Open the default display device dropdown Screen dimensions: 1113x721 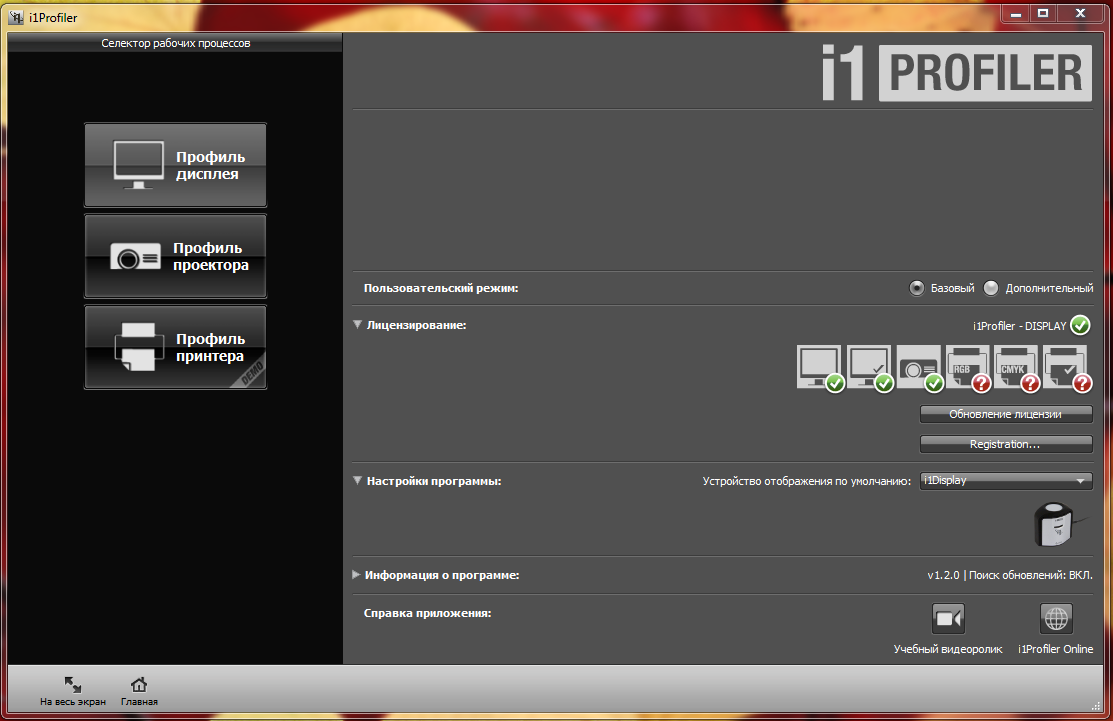(1006, 480)
